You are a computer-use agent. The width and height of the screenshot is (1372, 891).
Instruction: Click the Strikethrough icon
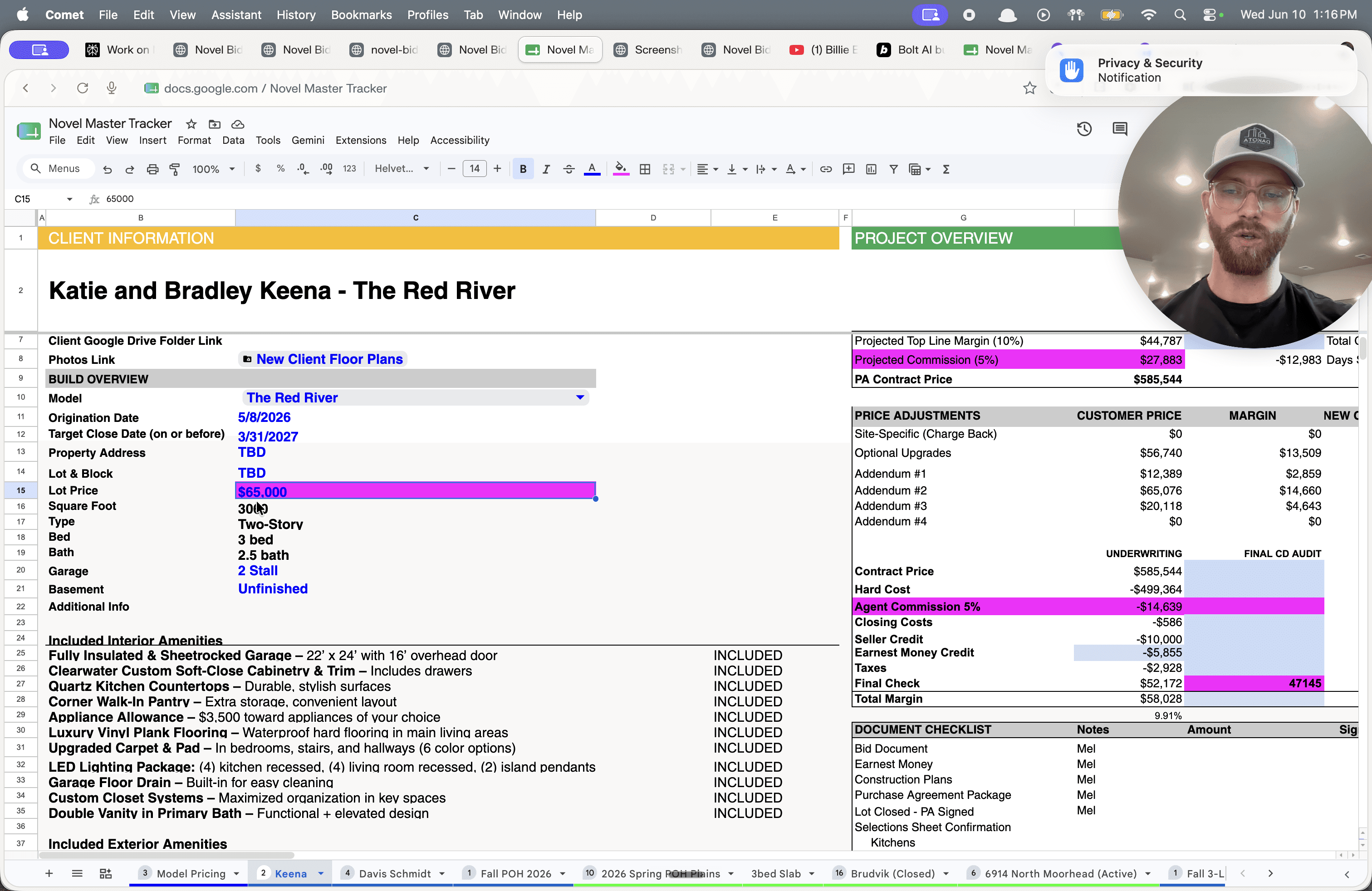pos(568,169)
